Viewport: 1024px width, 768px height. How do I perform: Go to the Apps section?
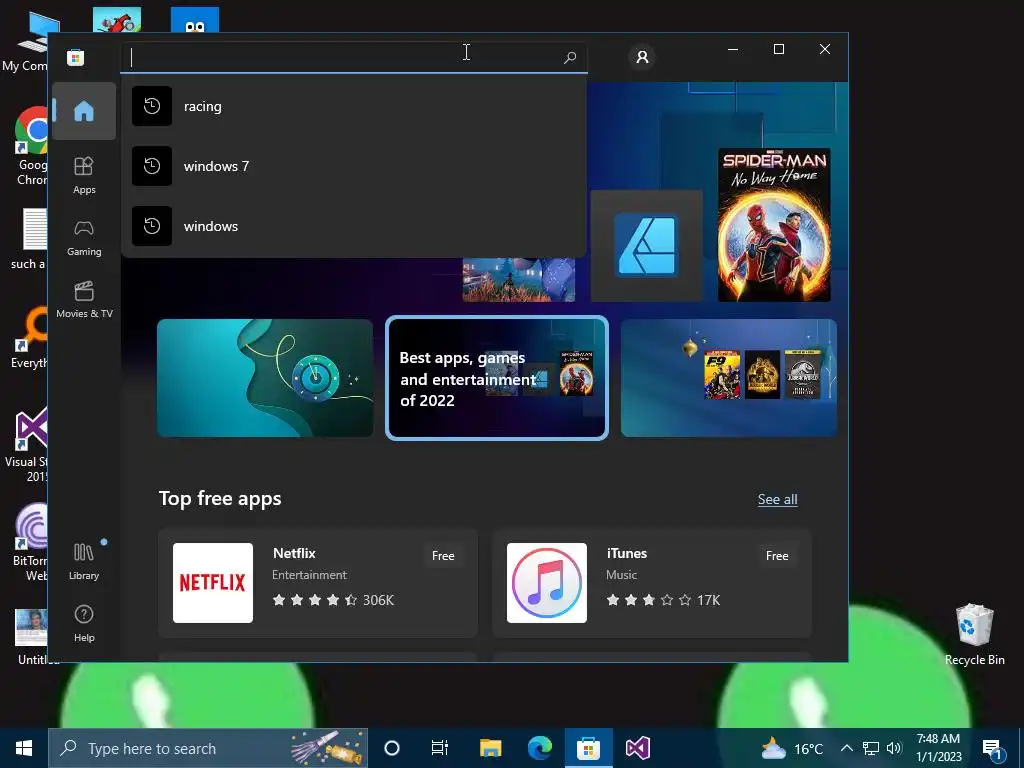(84, 175)
